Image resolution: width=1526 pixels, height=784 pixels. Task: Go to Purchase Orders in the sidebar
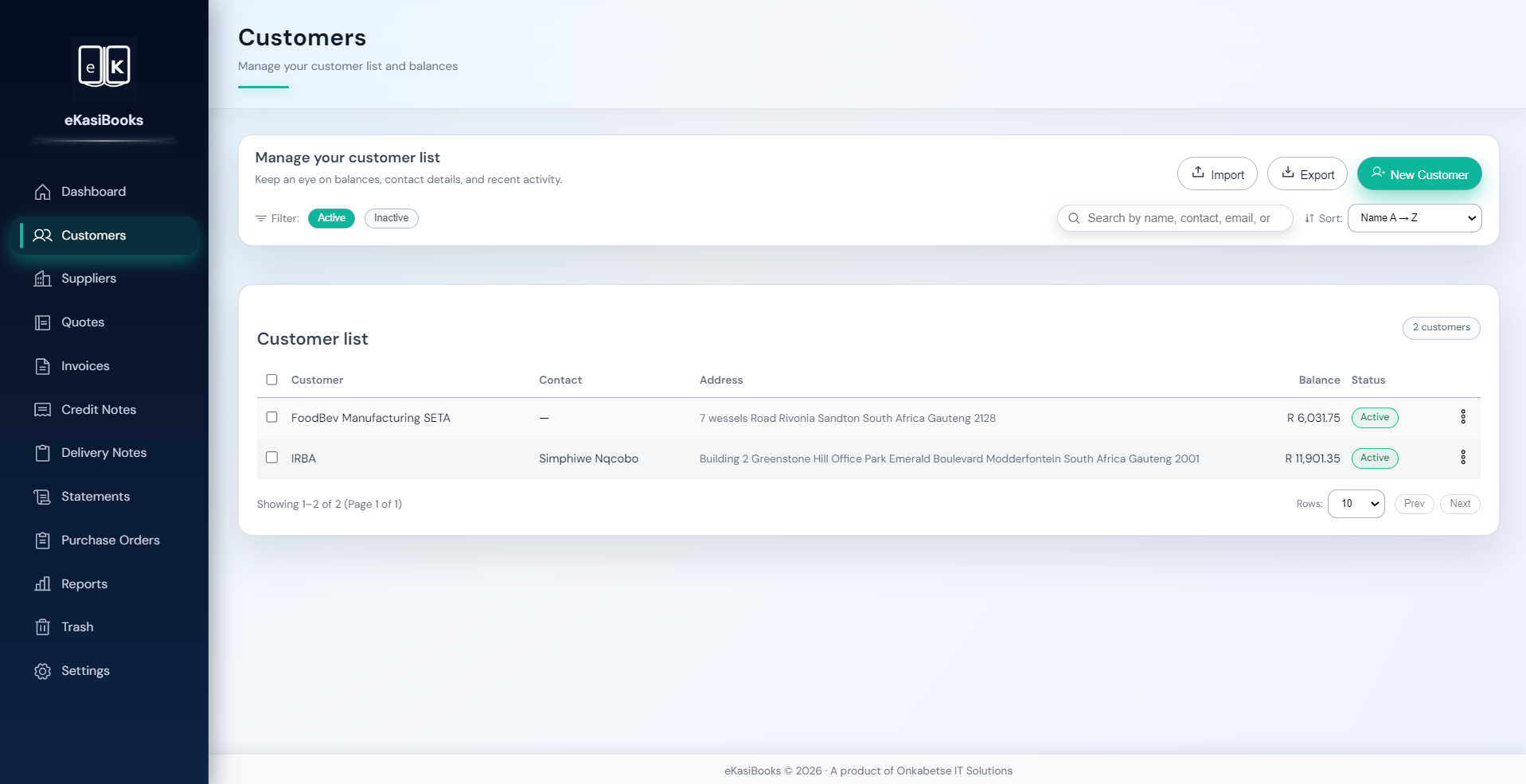[x=111, y=540]
